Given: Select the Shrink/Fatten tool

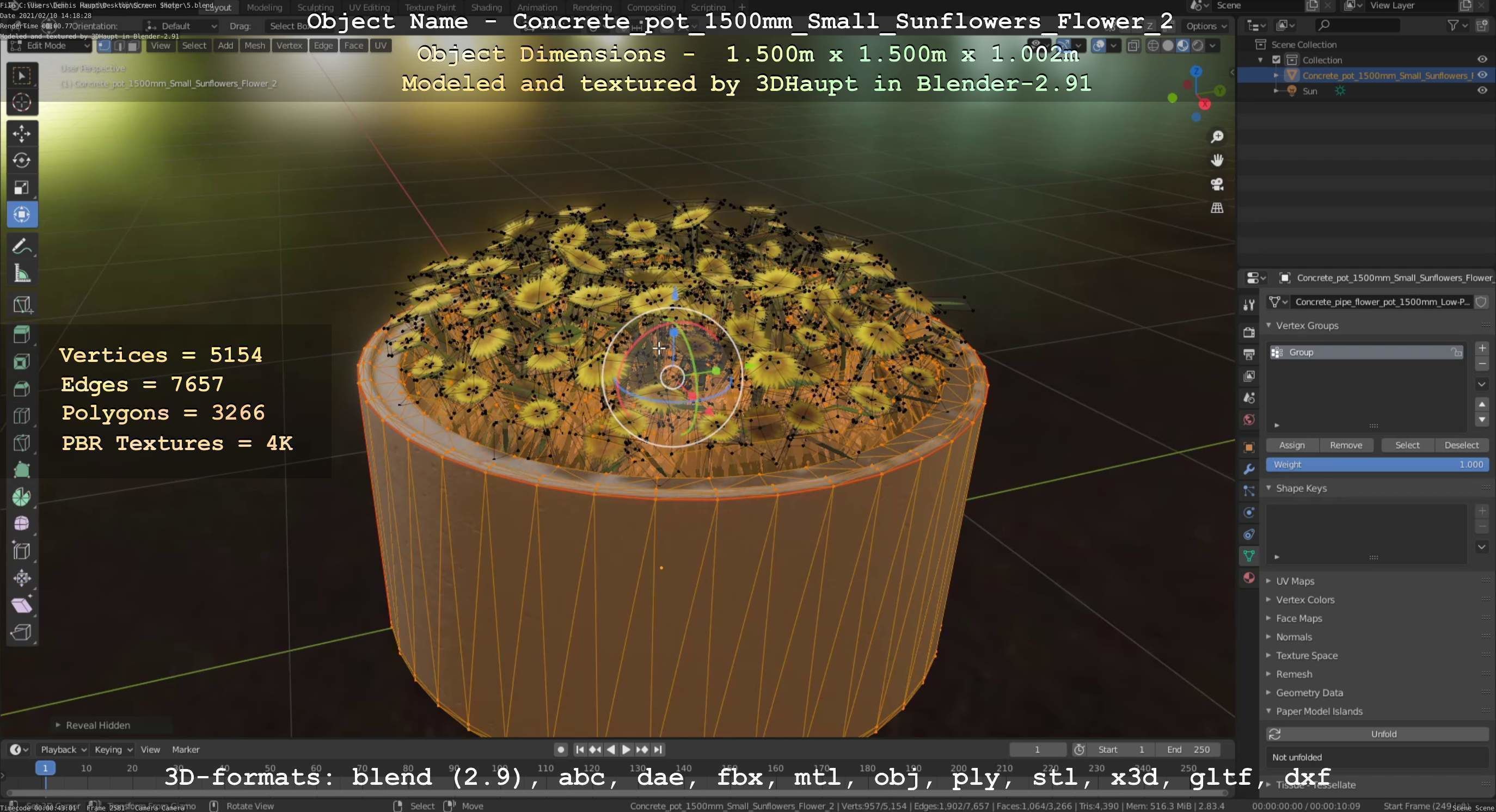Looking at the screenshot, I should click(x=22, y=577).
